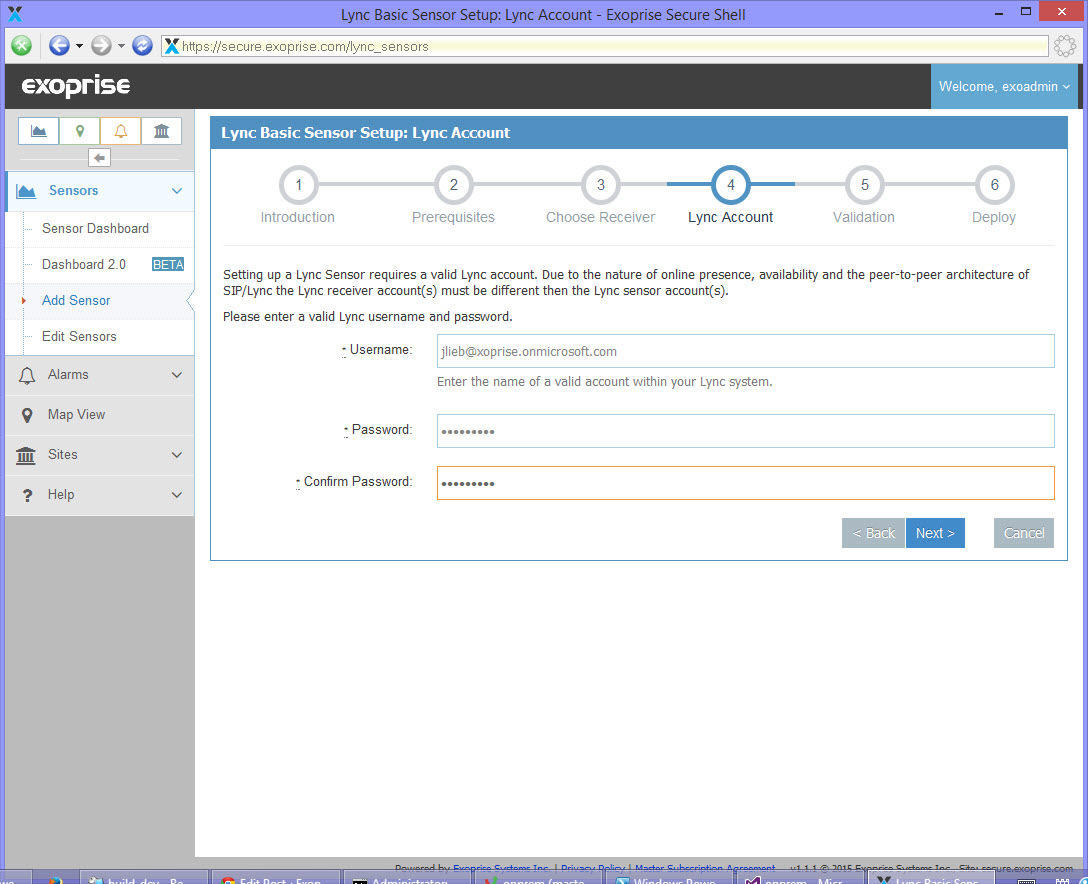The image size is (1088, 884).
Task: Click the browser back arrow button
Action: pyautogui.click(x=59, y=46)
